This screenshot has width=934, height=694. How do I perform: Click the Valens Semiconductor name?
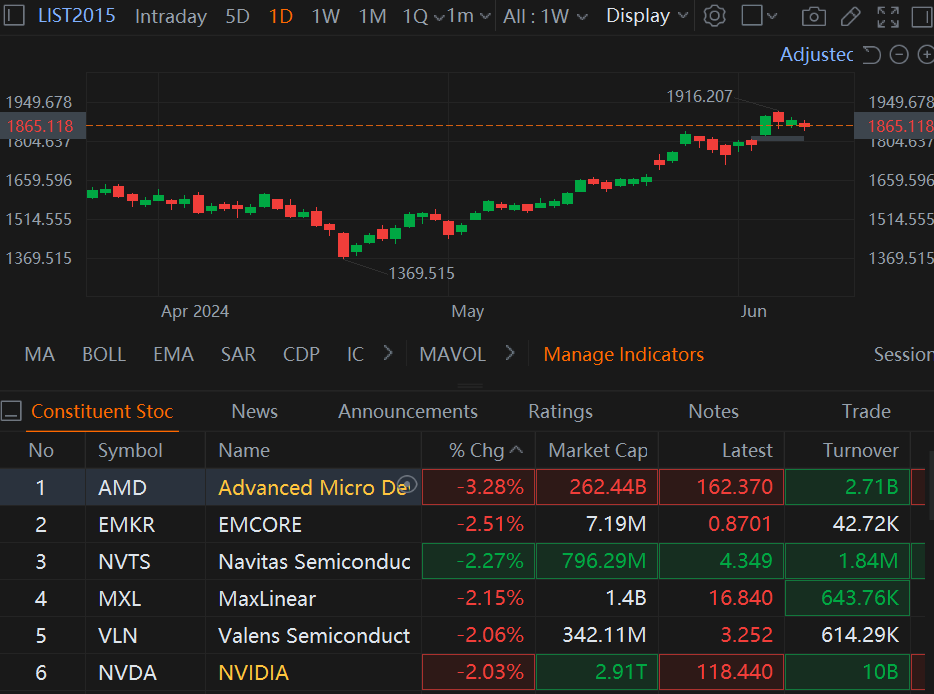point(314,635)
